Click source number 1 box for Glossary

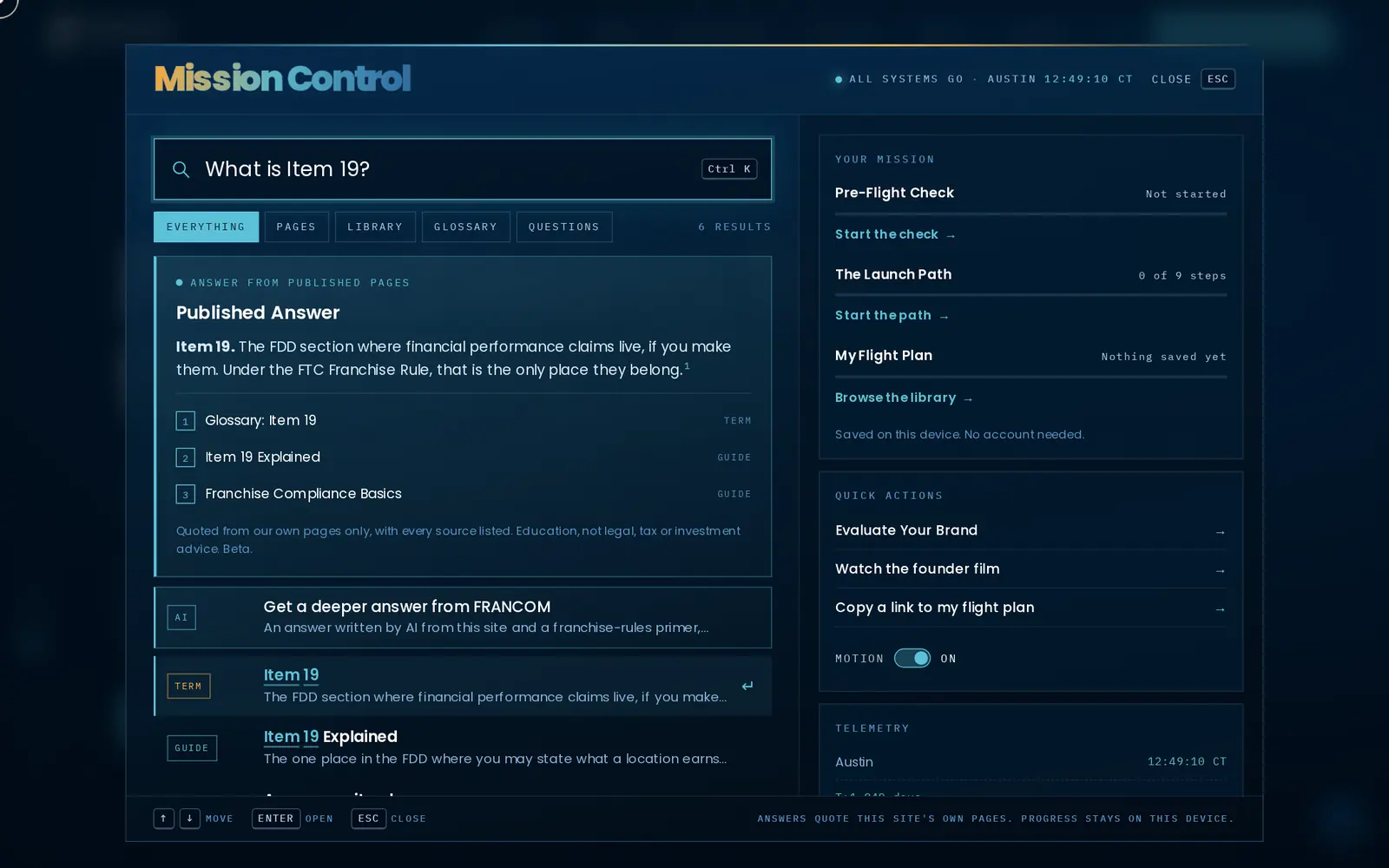185,421
